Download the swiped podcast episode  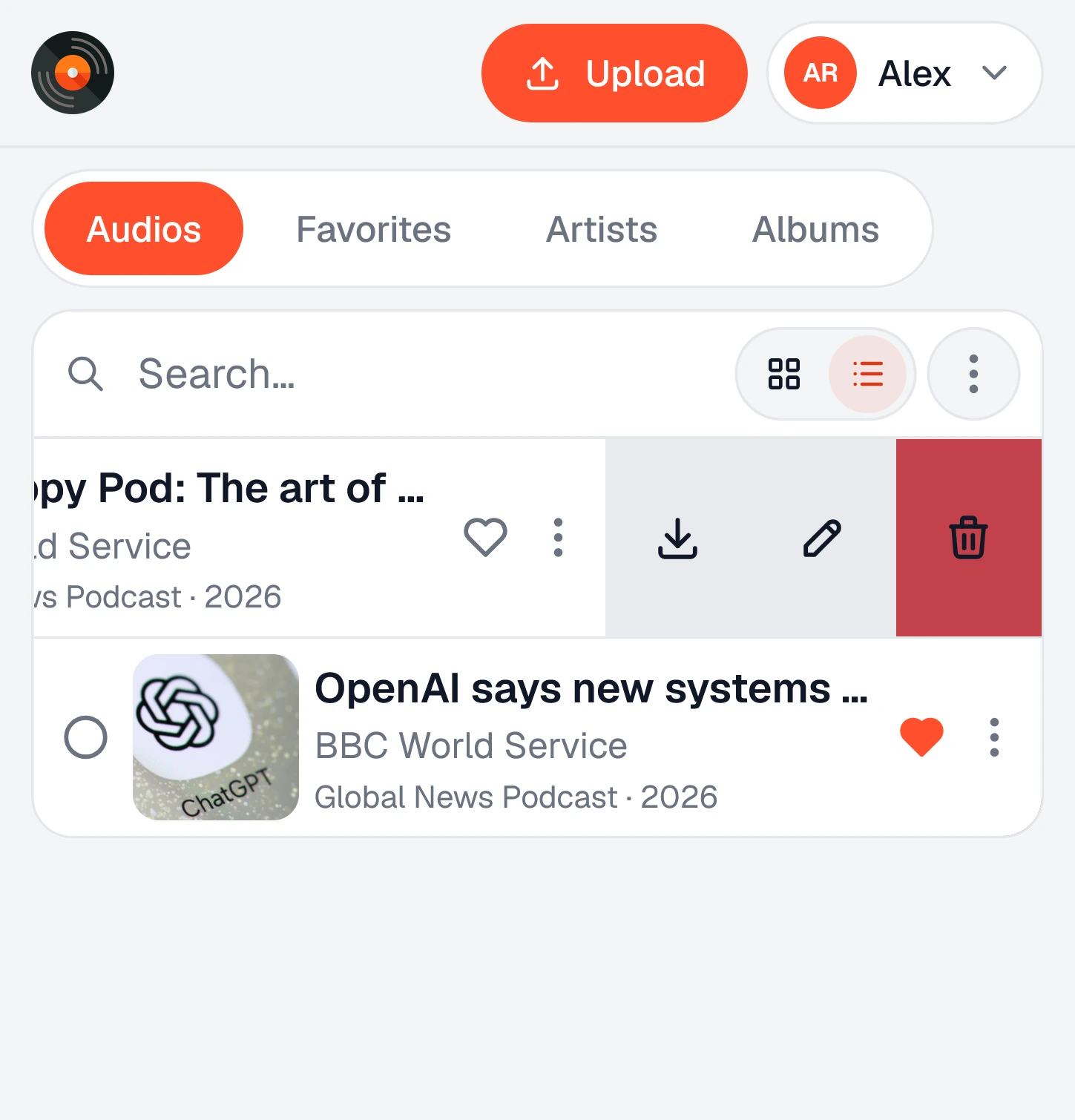point(677,538)
